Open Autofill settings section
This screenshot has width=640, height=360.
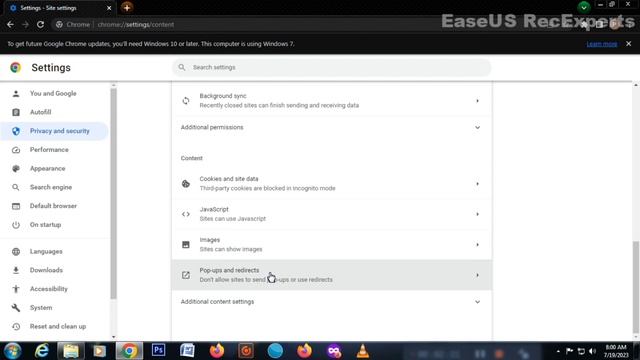[x=40, y=112]
